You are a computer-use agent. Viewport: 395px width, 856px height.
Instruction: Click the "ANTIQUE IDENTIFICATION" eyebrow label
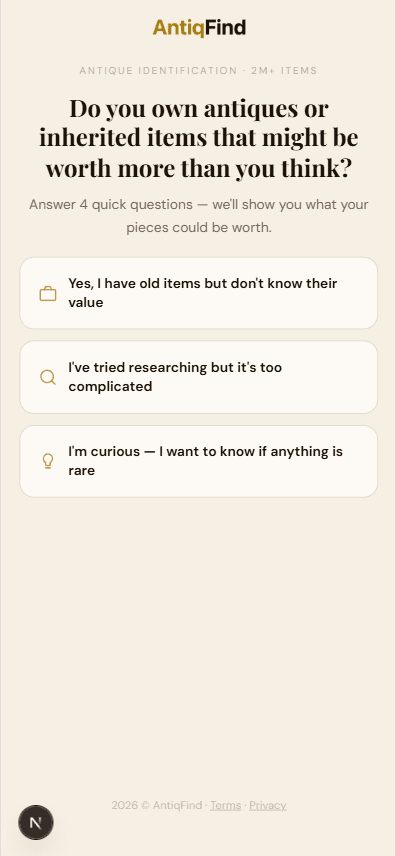pos(158,70)
